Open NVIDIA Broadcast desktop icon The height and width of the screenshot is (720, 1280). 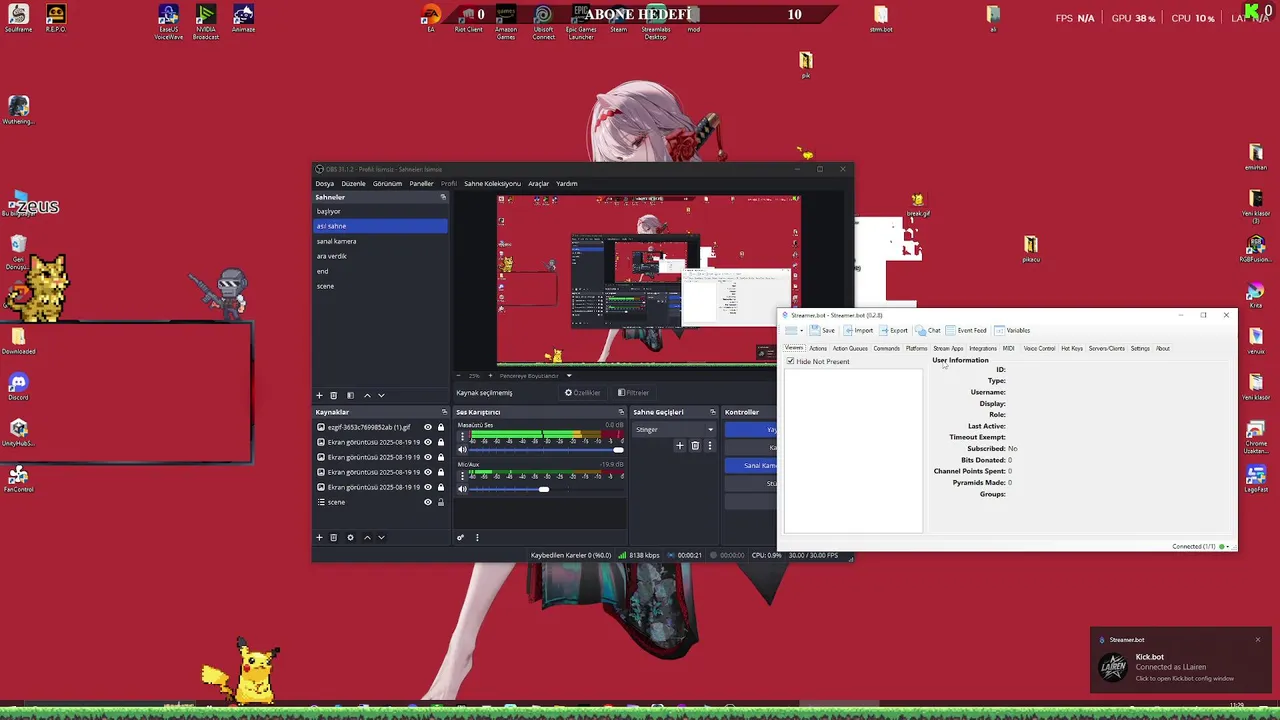pos(206,20)
